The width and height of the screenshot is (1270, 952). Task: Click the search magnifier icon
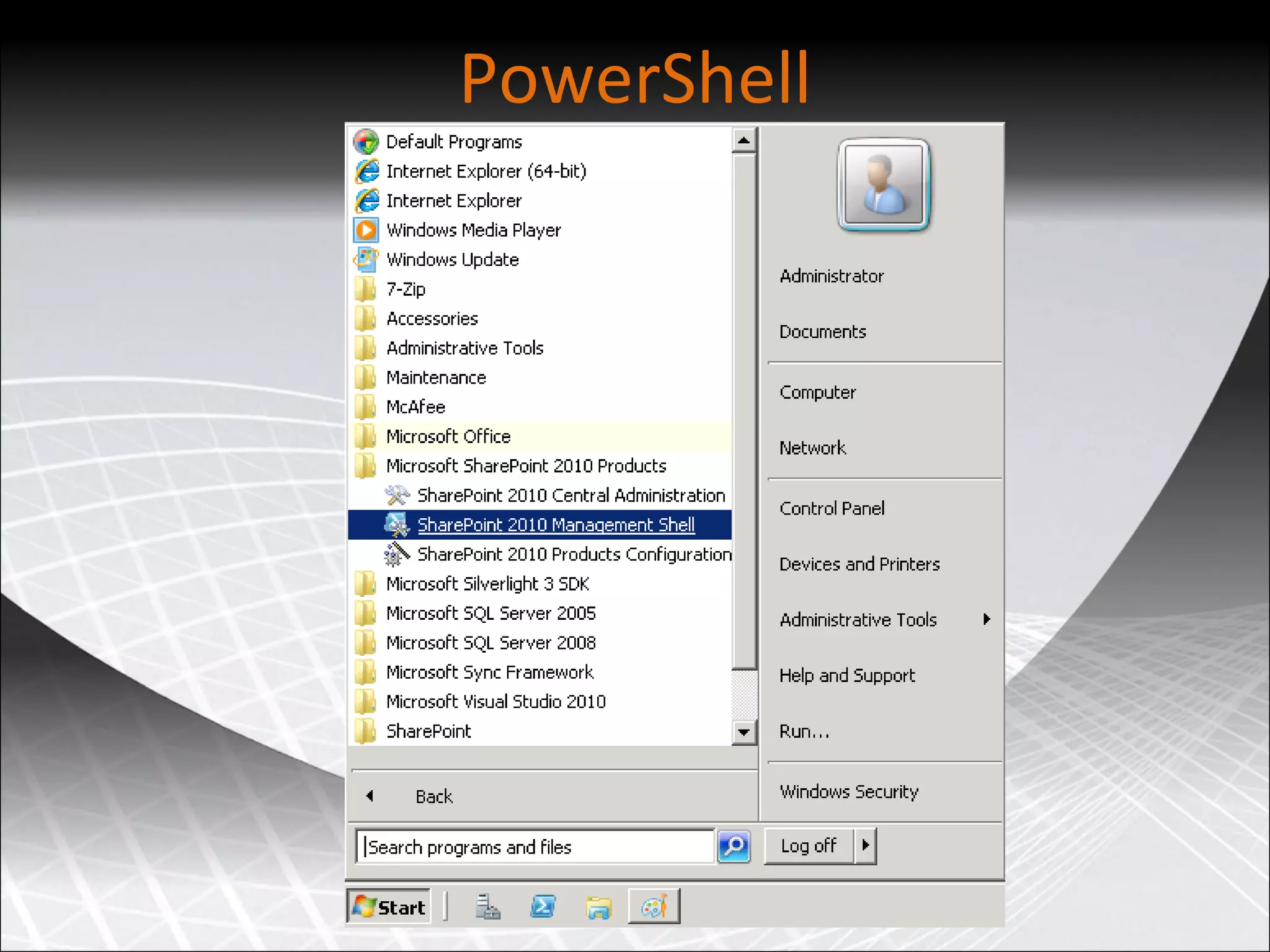[x=734, y=846]
